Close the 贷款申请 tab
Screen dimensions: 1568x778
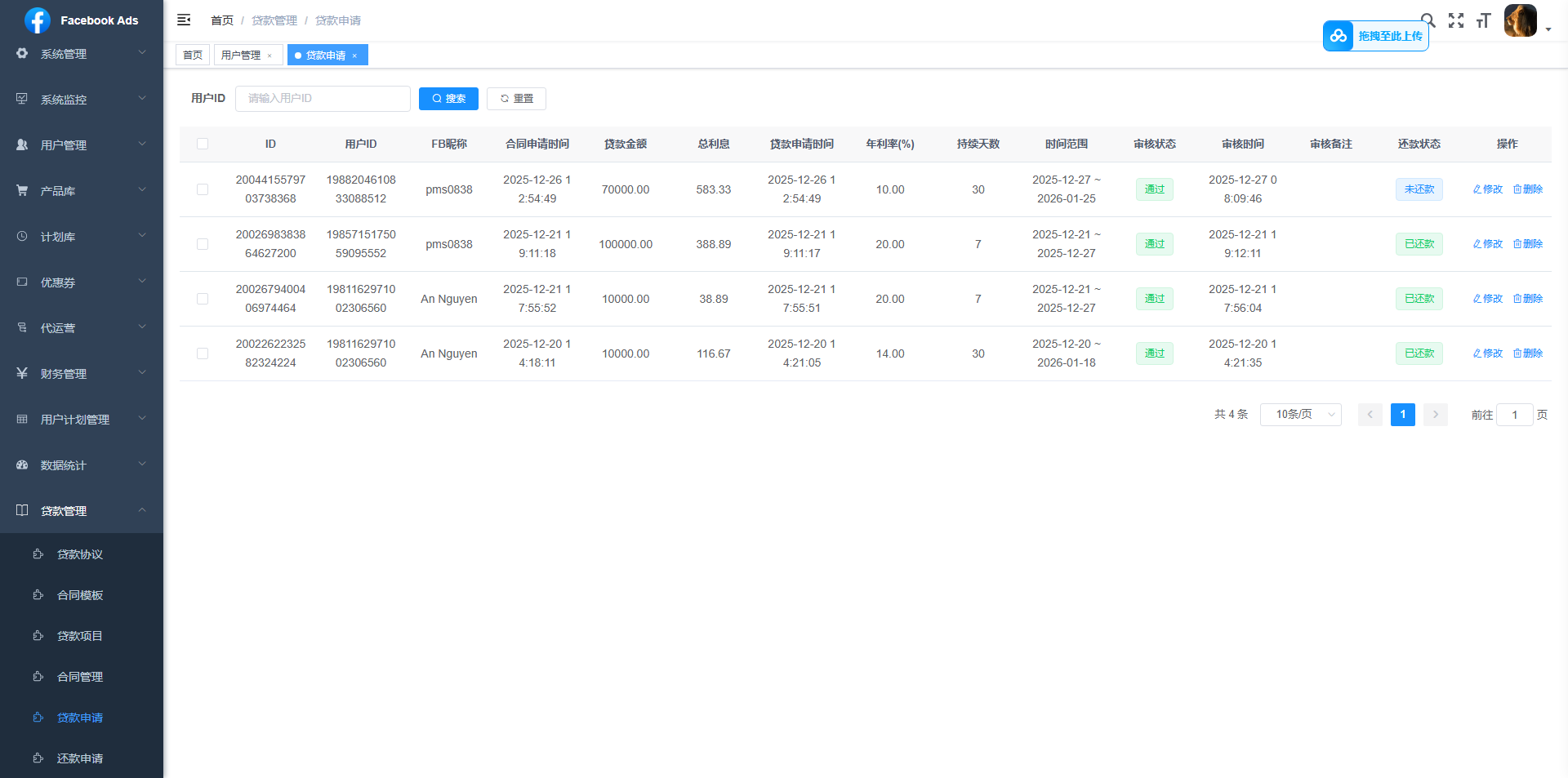[354, 56]
